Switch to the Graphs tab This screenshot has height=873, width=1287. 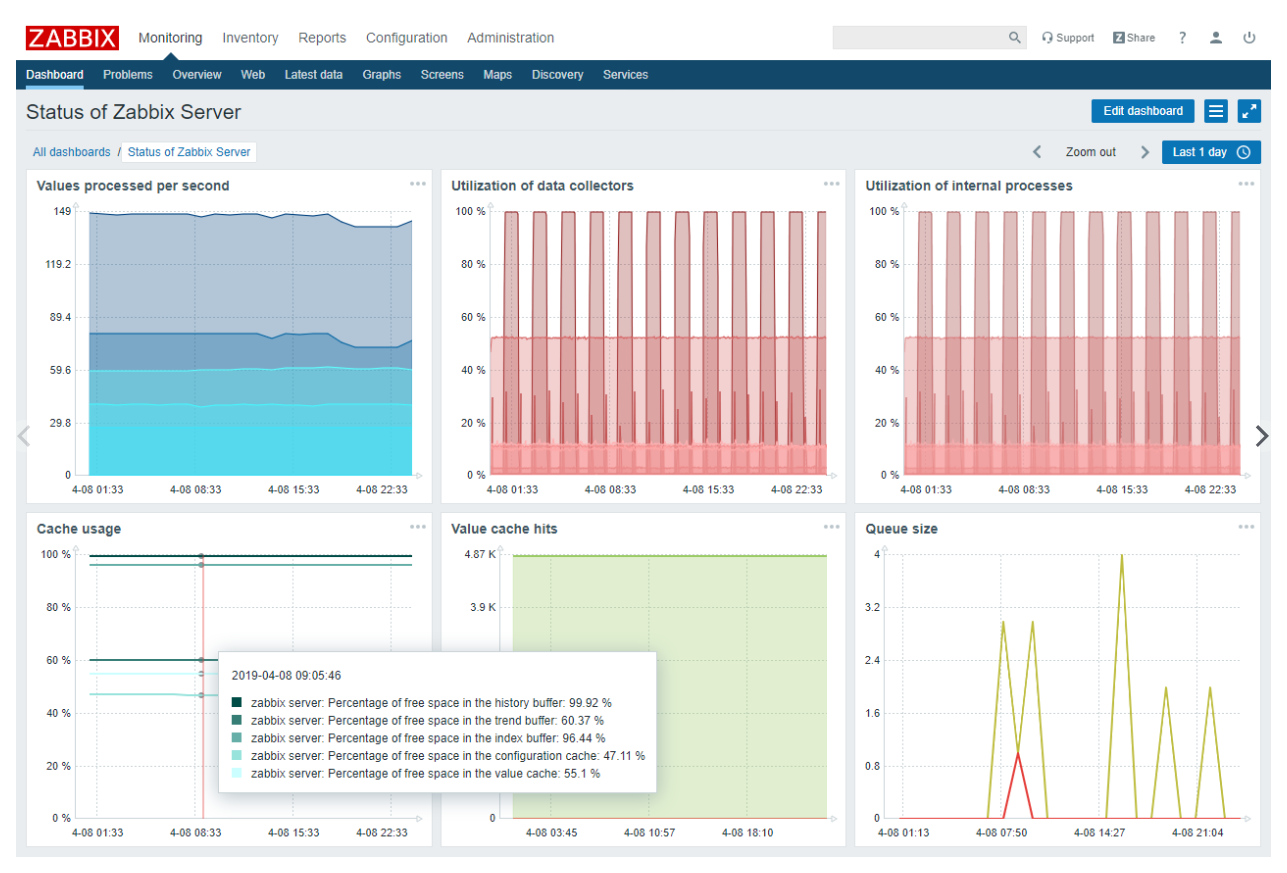(x=382, y=75)
